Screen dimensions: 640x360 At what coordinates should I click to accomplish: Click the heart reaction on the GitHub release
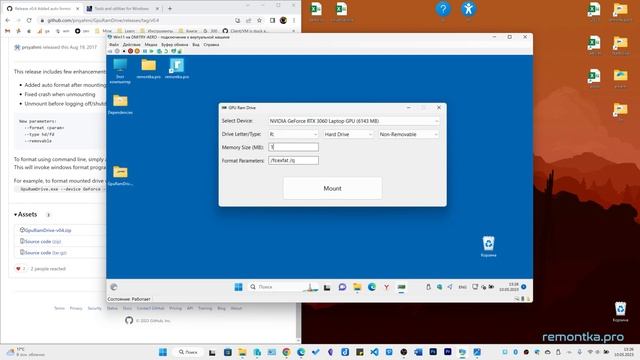tap(20, 269)
